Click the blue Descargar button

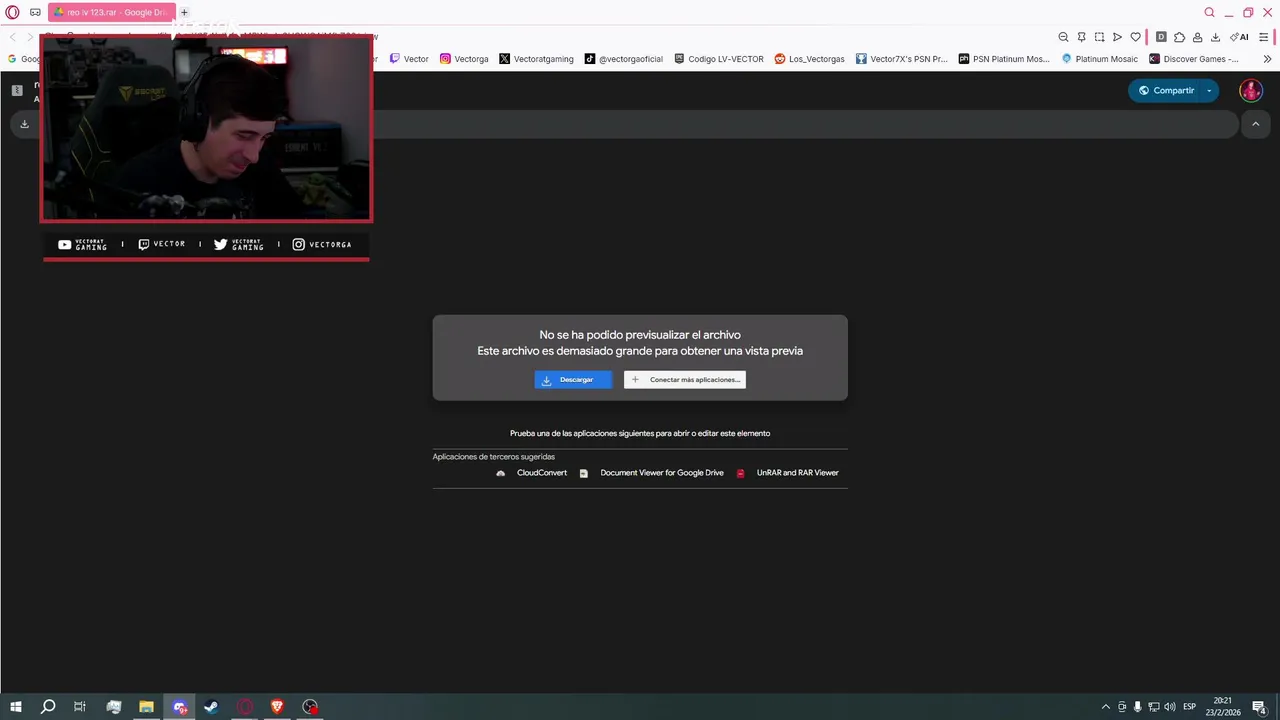[x=573, y=379]
